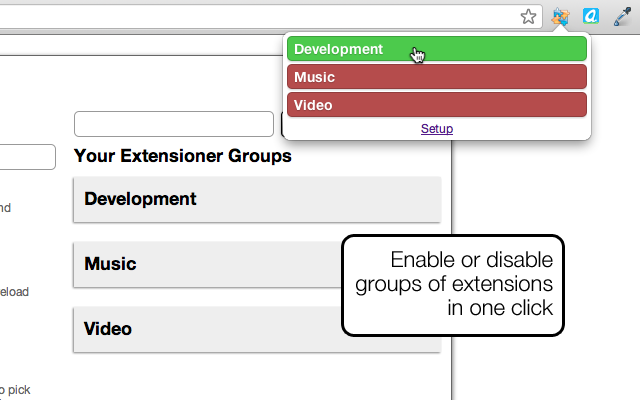Open the Setup link in the popup

pos(437,129)
